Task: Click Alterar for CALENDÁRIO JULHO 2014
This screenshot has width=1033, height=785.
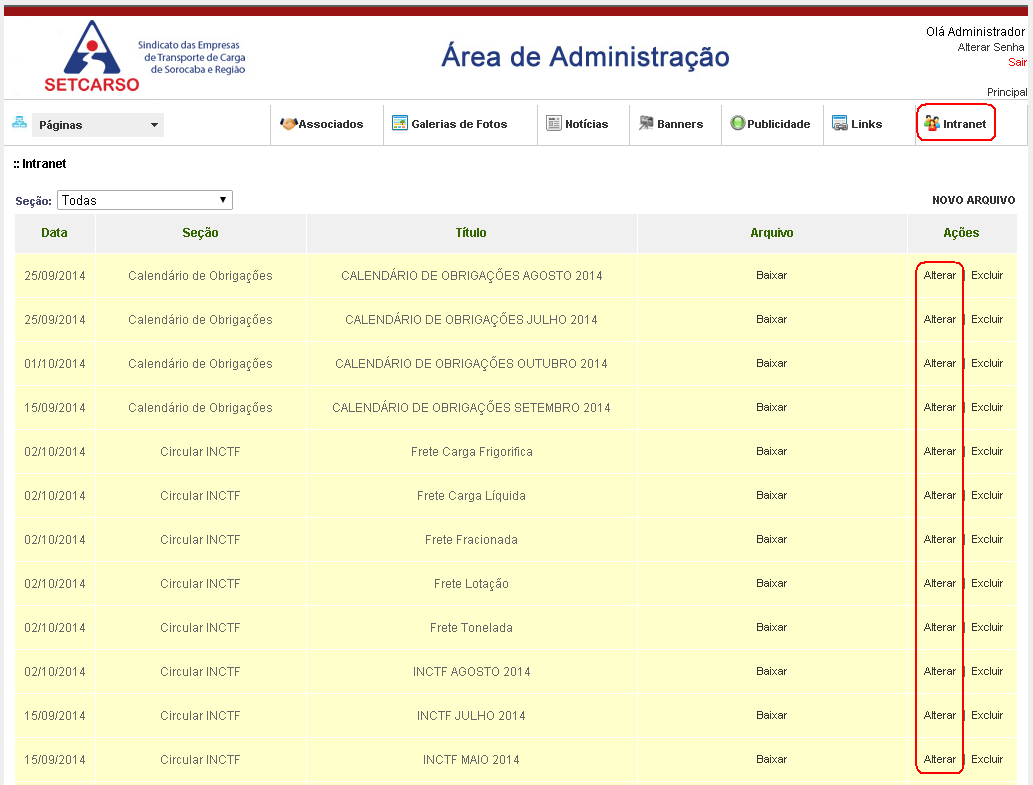Action: coord(939,319)
